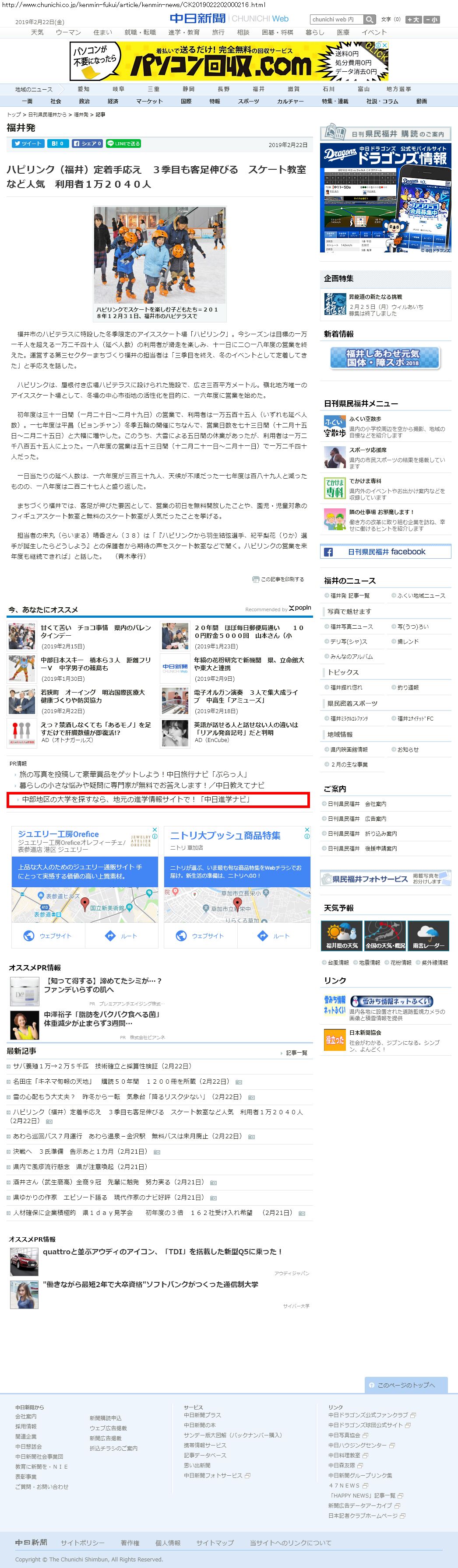
Task: Open the print article printer icon
Action: pos(255,579)
